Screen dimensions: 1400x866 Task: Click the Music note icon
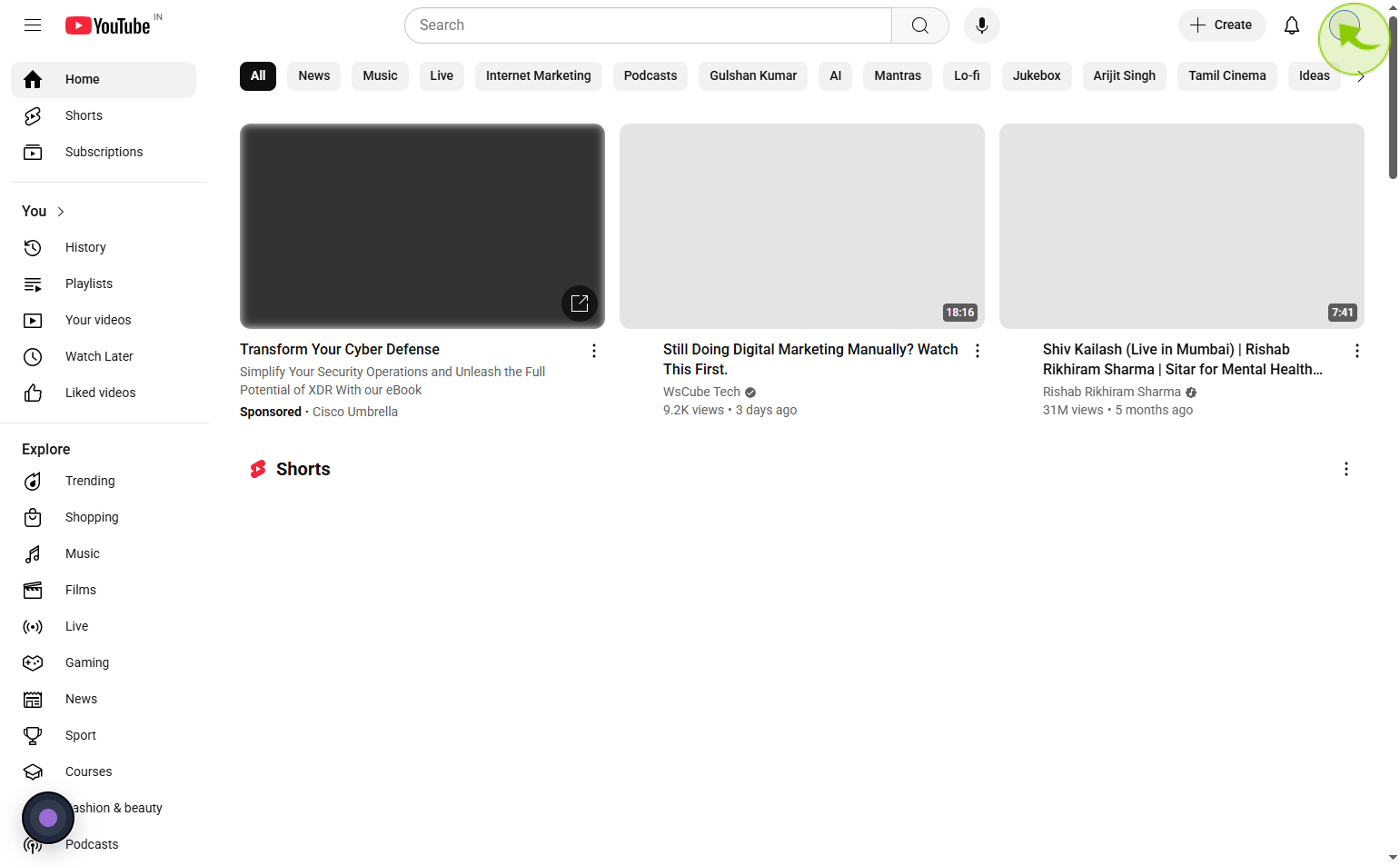tap(33, 554)
